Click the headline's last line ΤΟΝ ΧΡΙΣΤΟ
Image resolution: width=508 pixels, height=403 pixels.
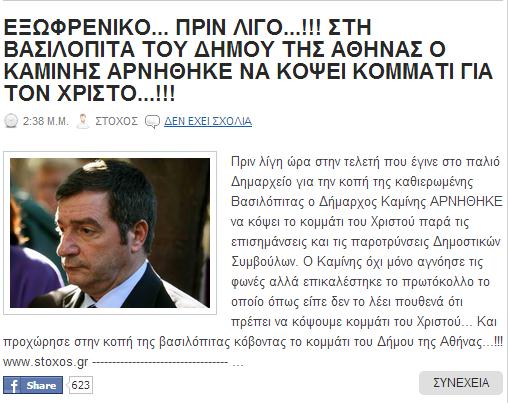tap(89, 93)
